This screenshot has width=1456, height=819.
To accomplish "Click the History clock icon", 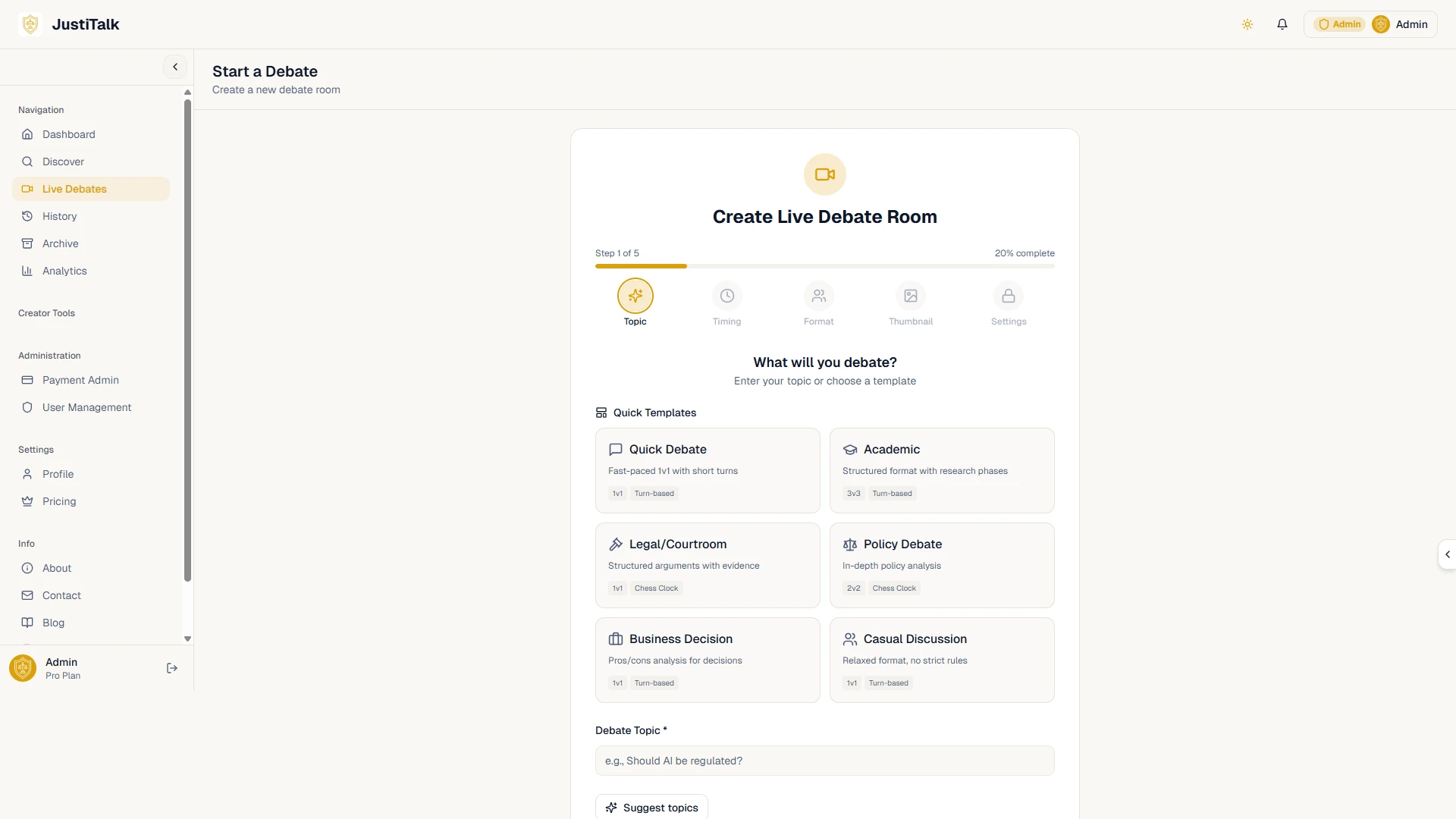I will [x=27, y=216].
